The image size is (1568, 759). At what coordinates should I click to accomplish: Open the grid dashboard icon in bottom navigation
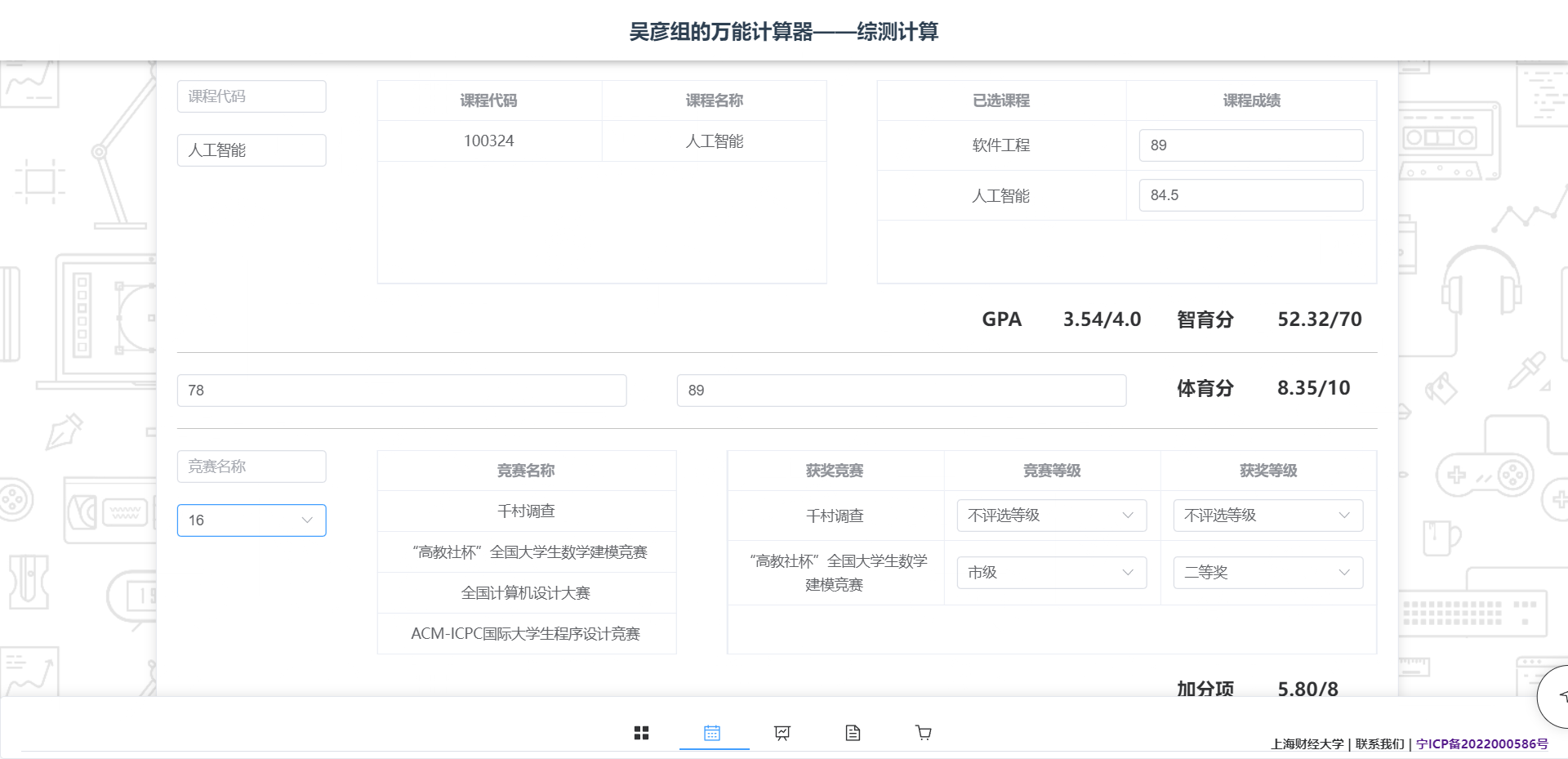(641, 733)
